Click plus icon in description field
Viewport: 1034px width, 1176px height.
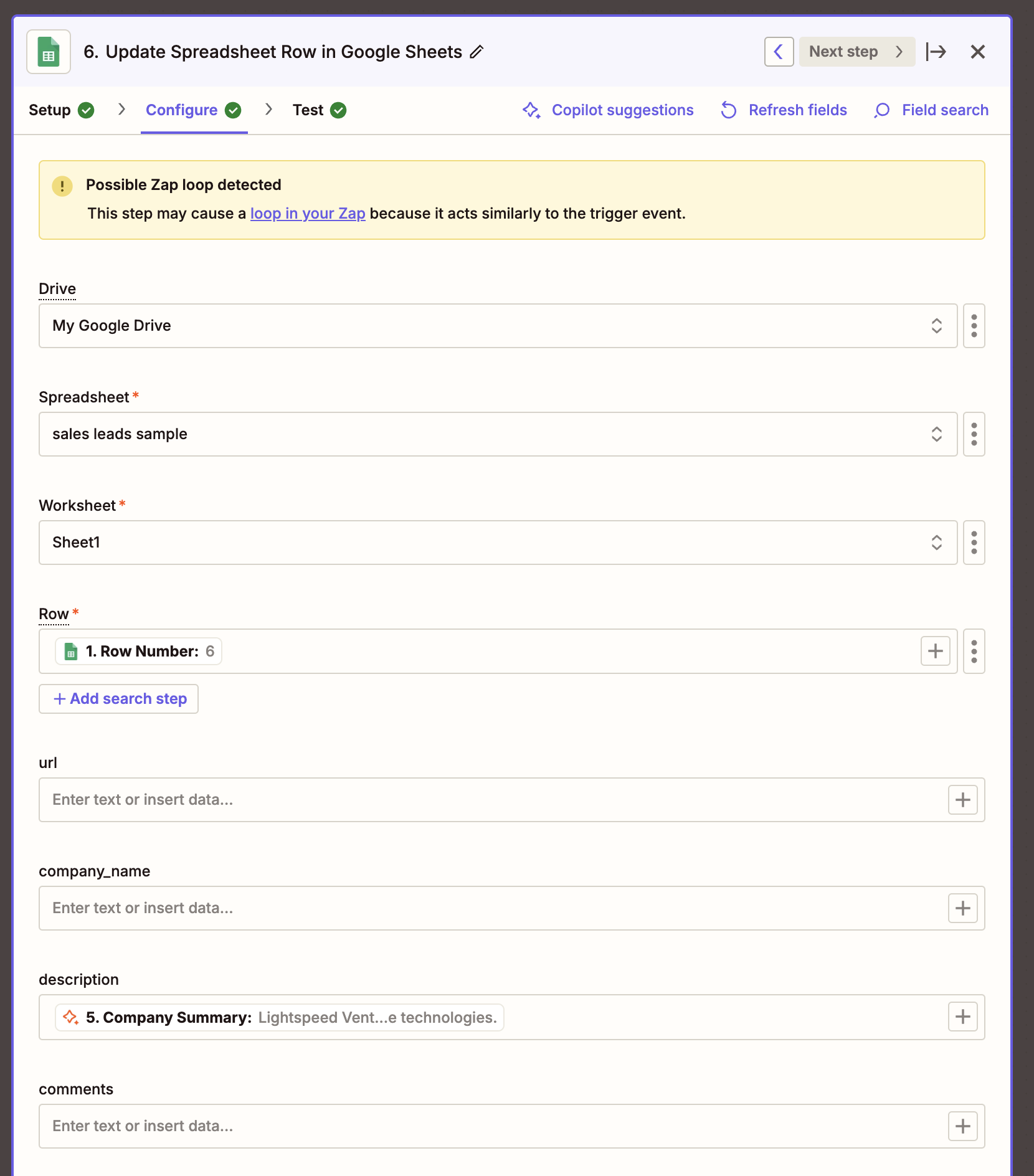click(x=962, y=1017)
